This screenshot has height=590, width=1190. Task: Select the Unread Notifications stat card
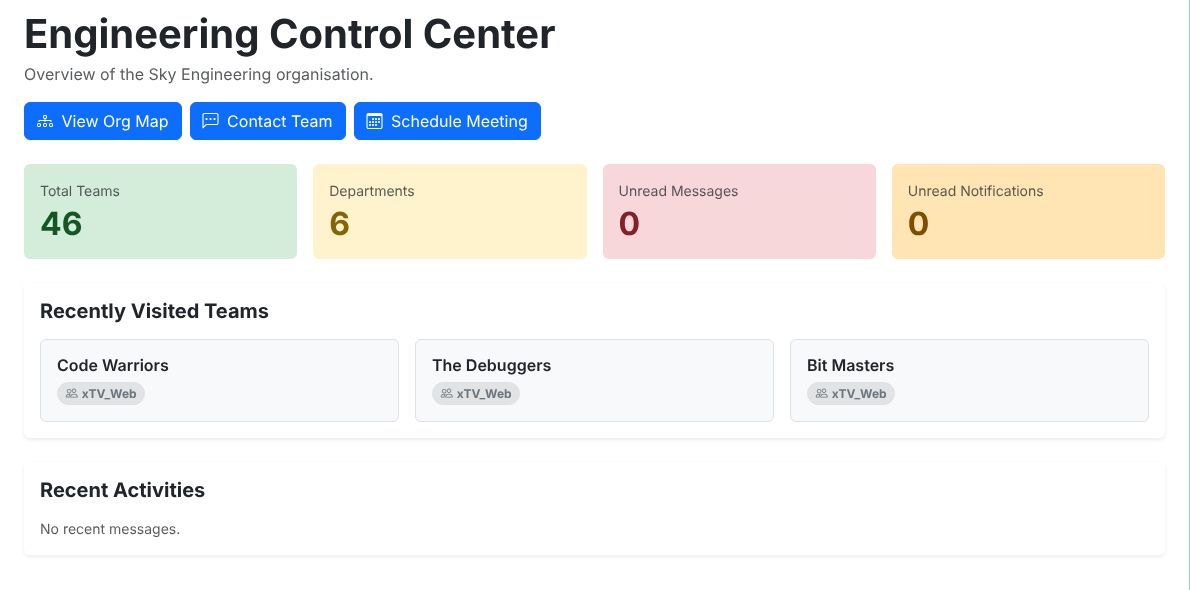point(1028,211)
